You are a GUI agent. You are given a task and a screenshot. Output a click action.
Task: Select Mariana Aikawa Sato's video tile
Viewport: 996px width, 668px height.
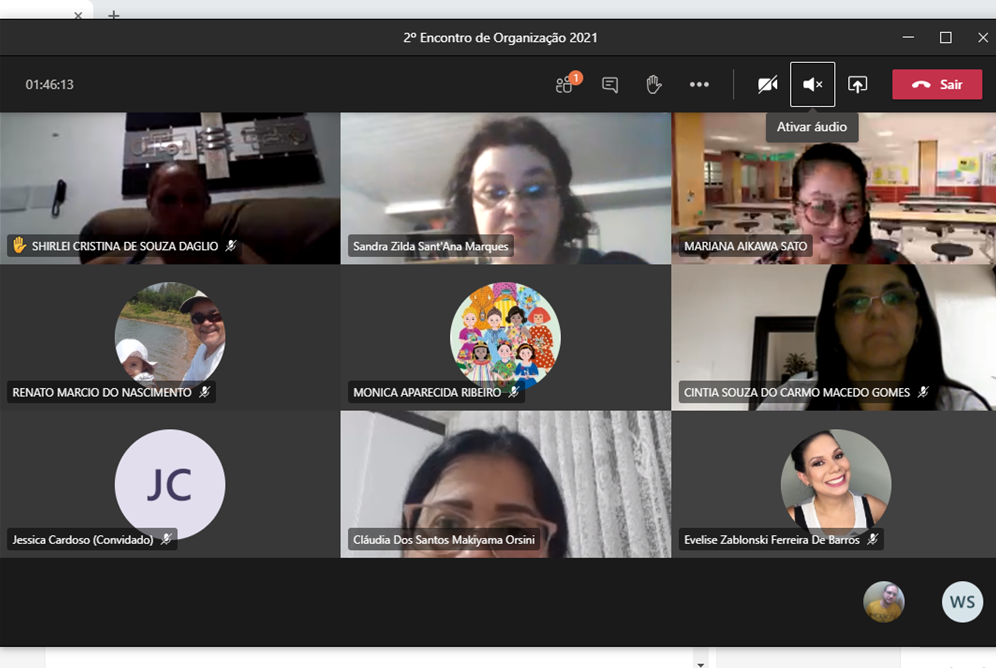834,188
